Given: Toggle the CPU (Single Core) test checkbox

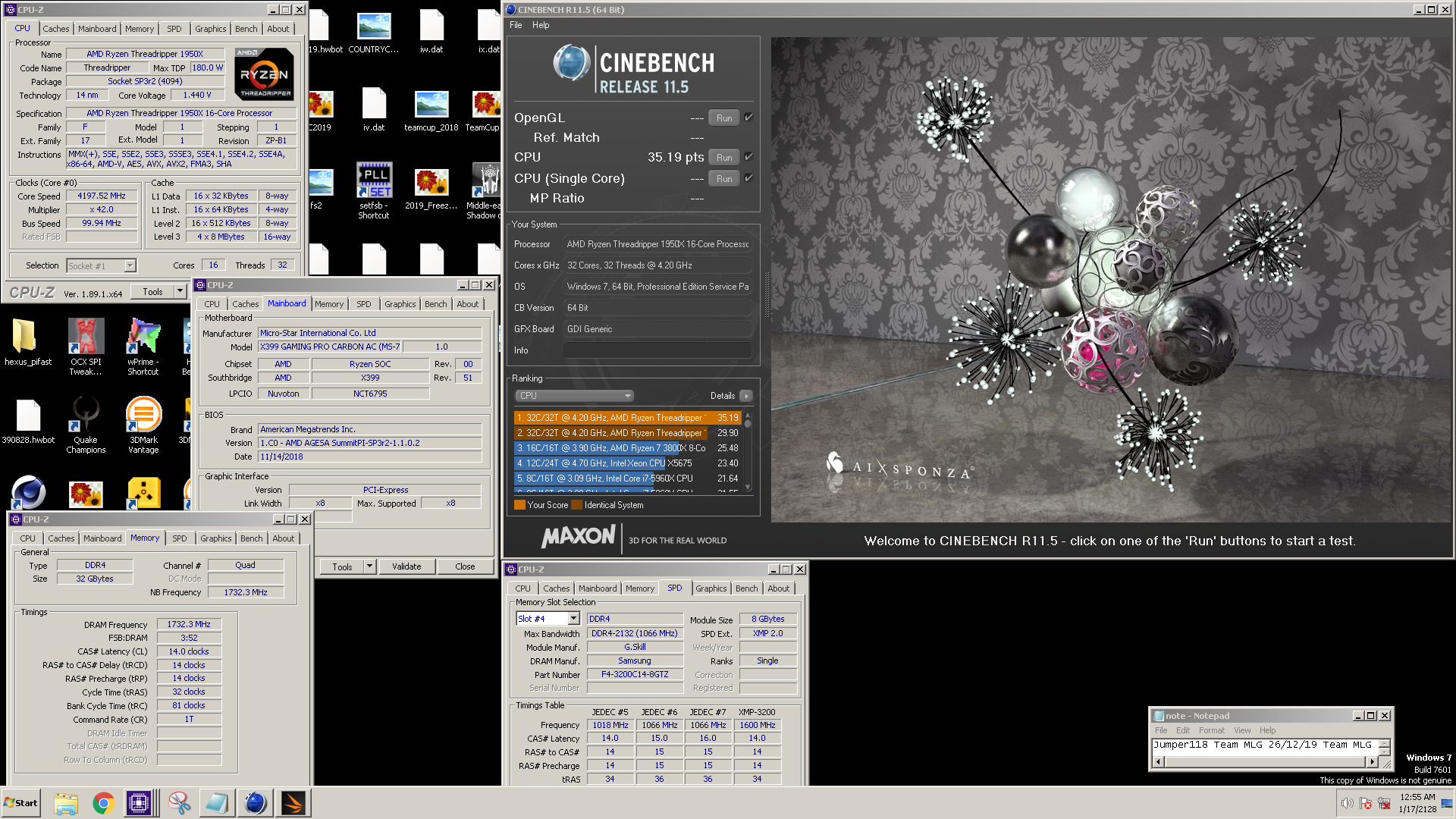Looking at the screenshot, I should tap(748, 178).
